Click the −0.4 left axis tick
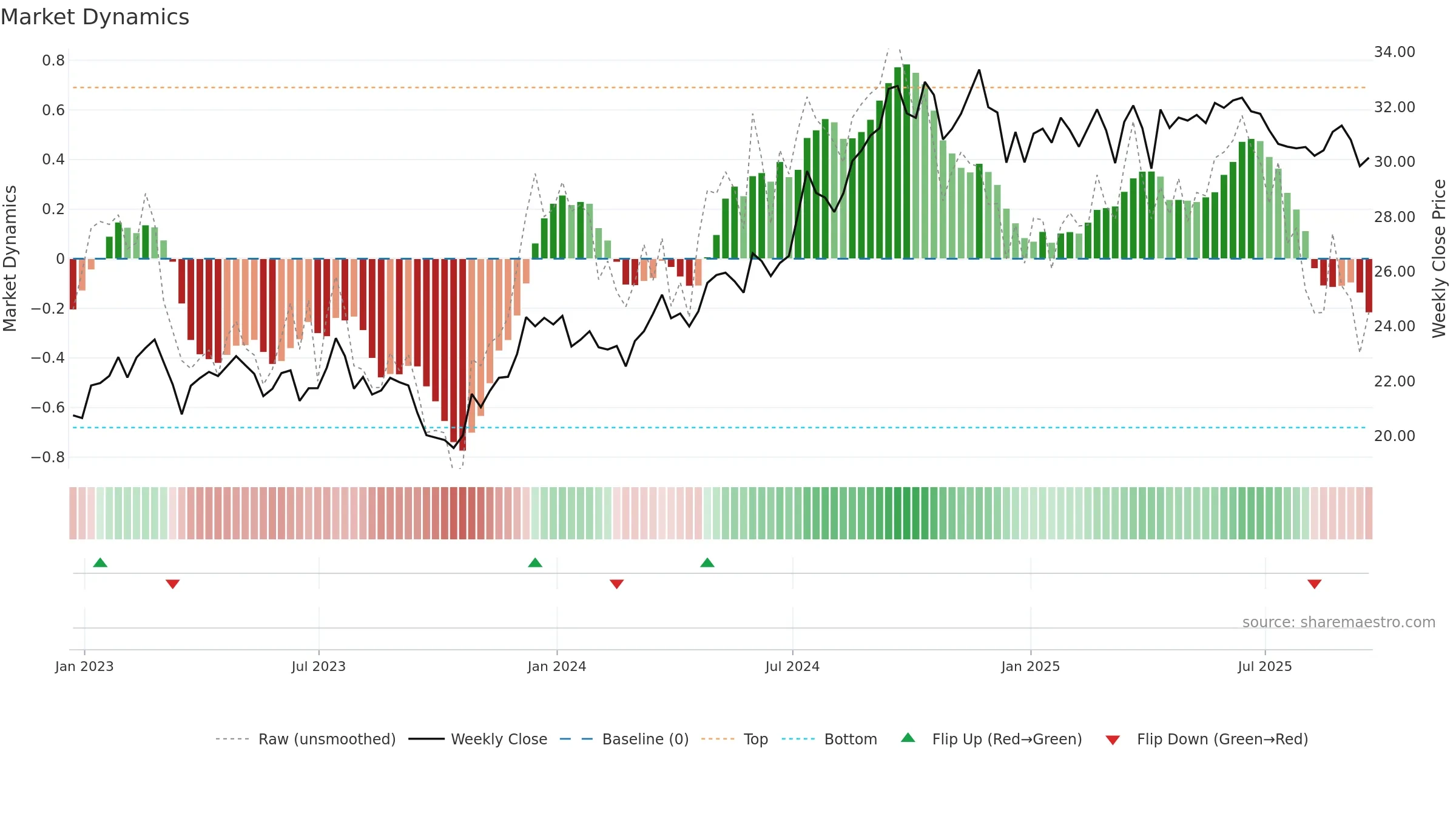1456x819 pixels. click(48, 358)
